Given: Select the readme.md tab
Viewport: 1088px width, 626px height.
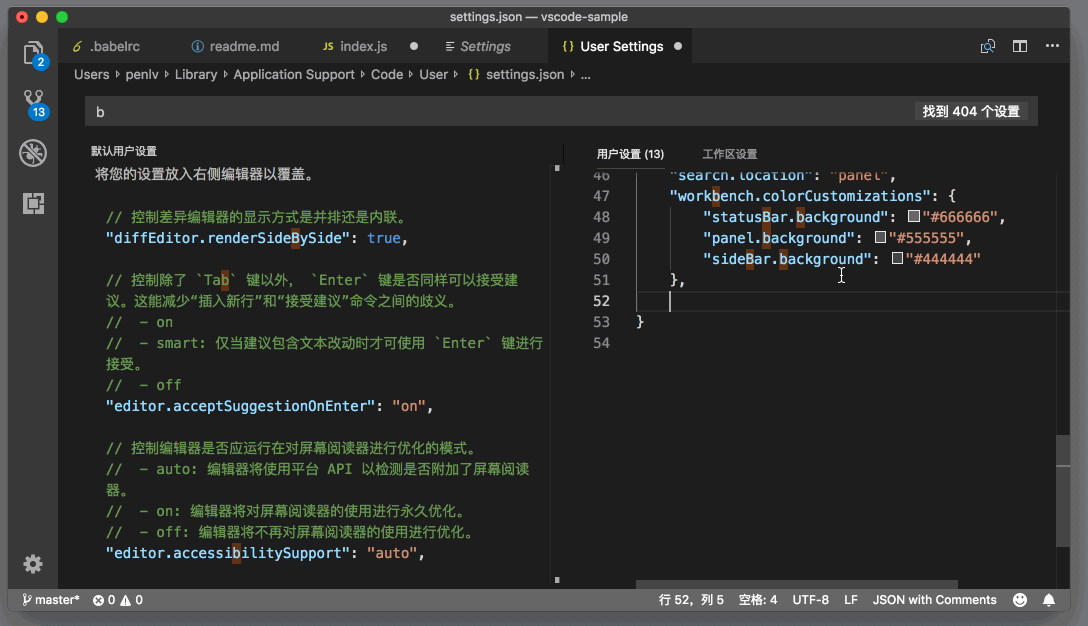Looking at the screenshot, I should (x=235, y=46).
